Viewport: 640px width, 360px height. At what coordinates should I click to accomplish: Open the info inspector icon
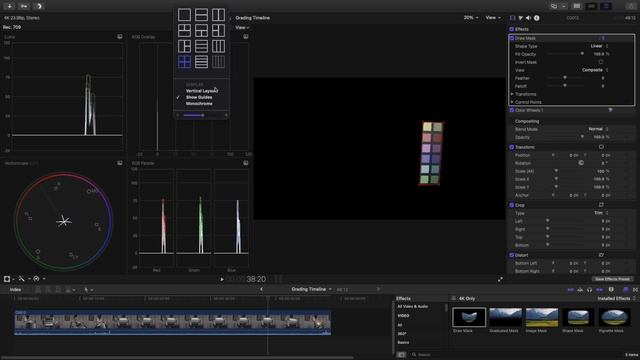[x=537, y=18]
